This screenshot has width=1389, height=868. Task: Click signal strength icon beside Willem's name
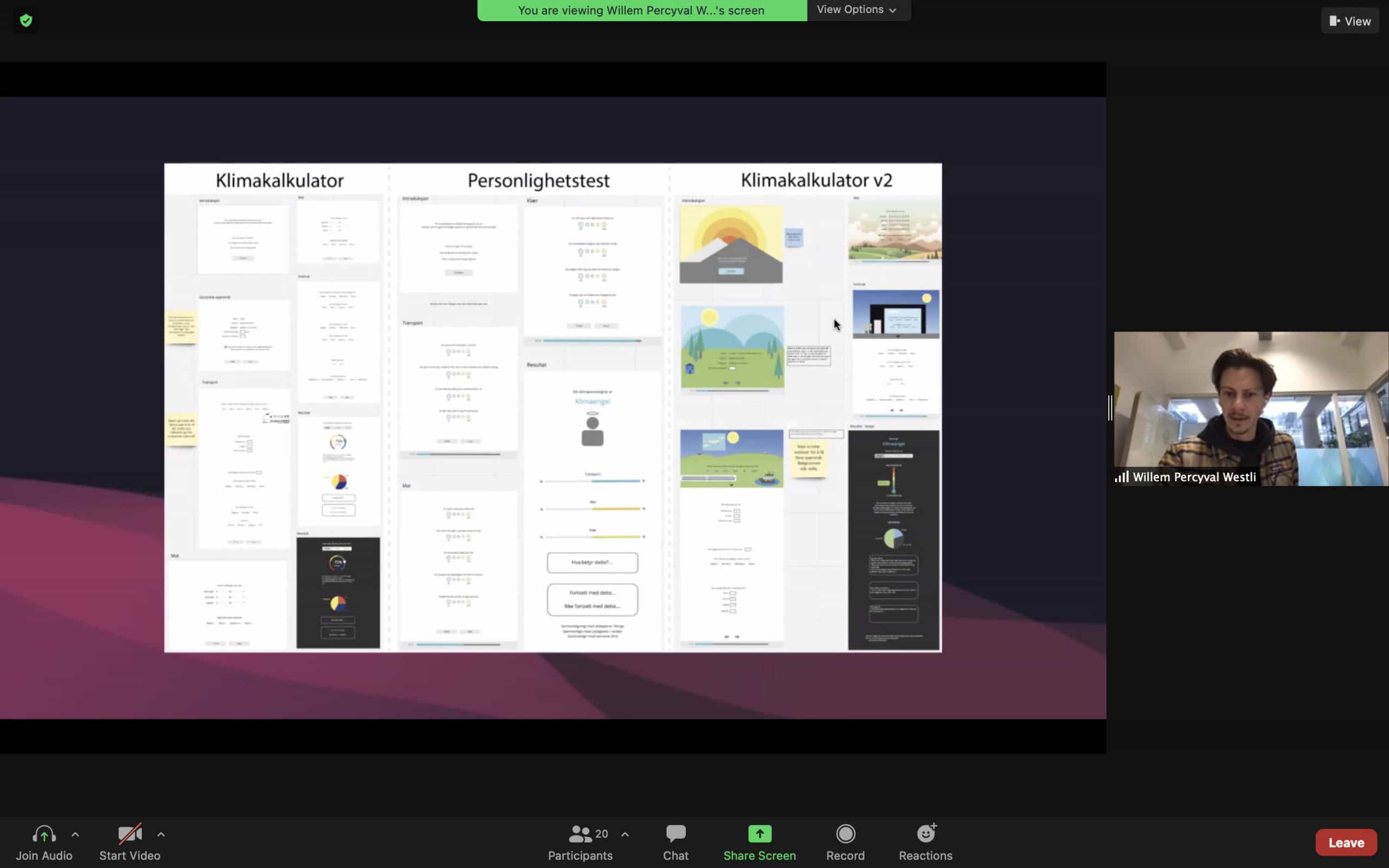[1122, 477]
